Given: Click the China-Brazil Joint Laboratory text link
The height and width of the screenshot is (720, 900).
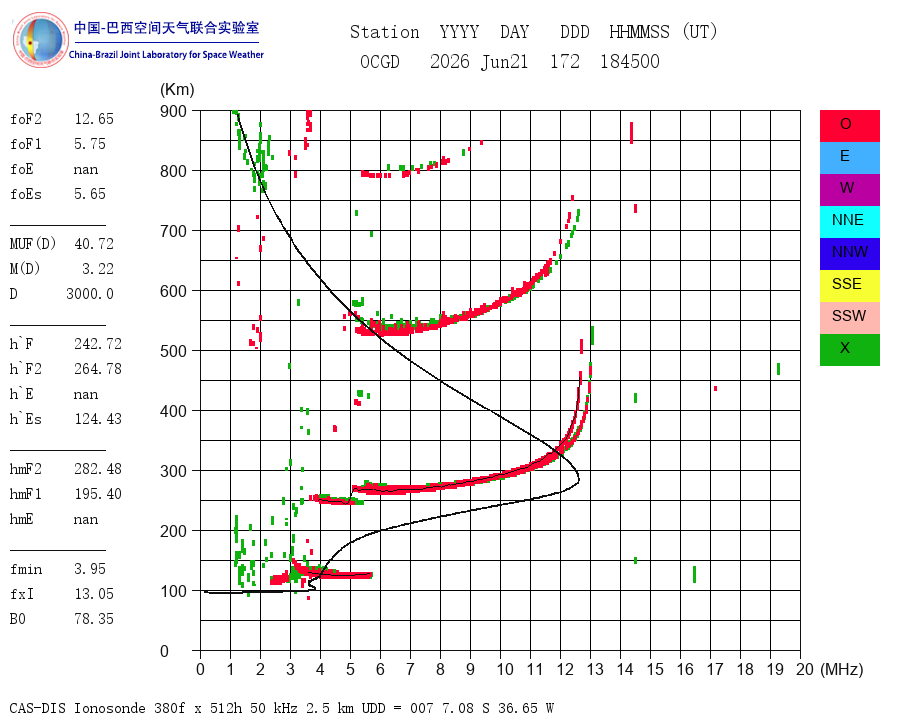Looking at the screenshot, I should pyautogui.click(x=166, y=55).
